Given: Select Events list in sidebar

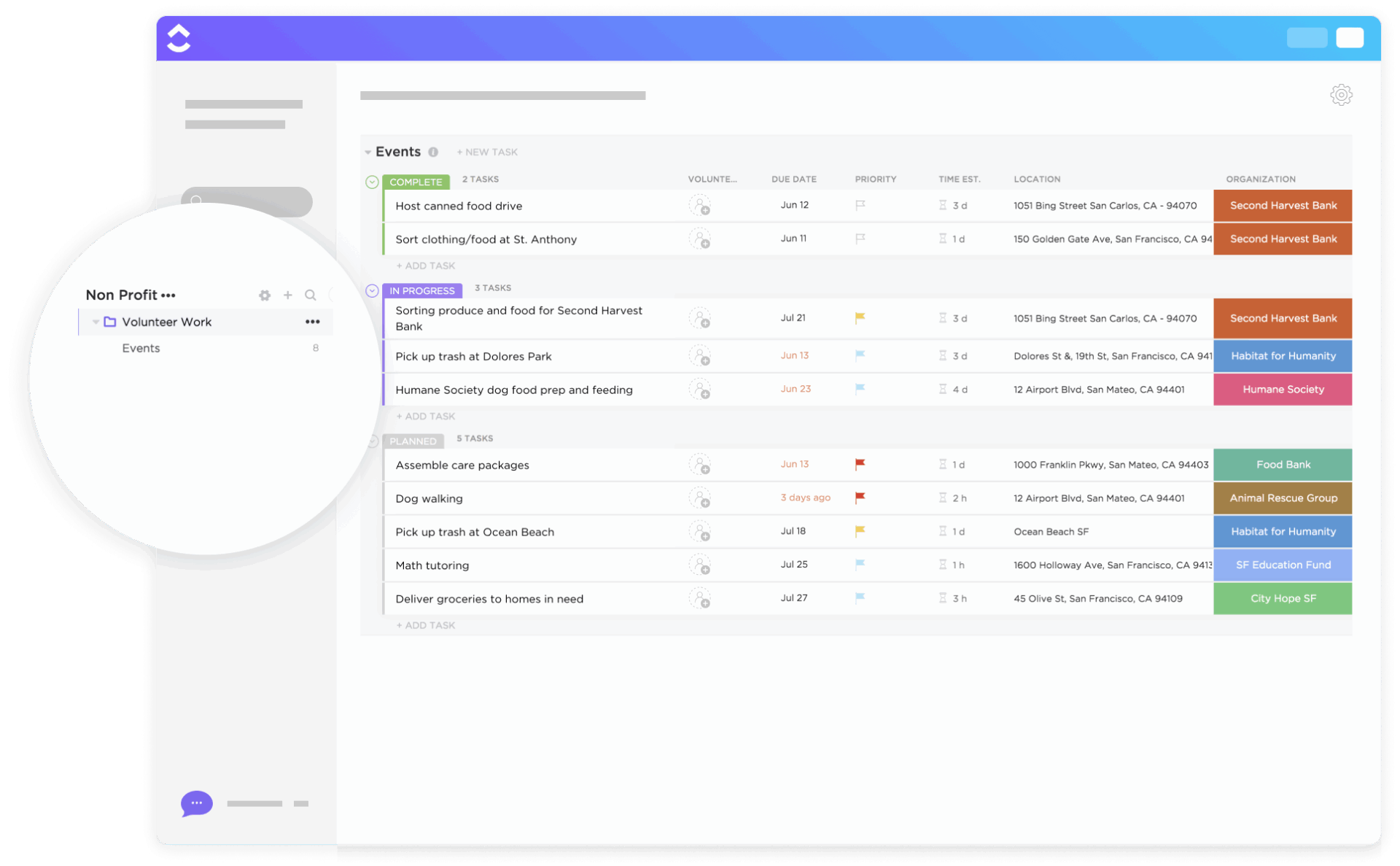Looking at the screenshot, I should [141, 348].
